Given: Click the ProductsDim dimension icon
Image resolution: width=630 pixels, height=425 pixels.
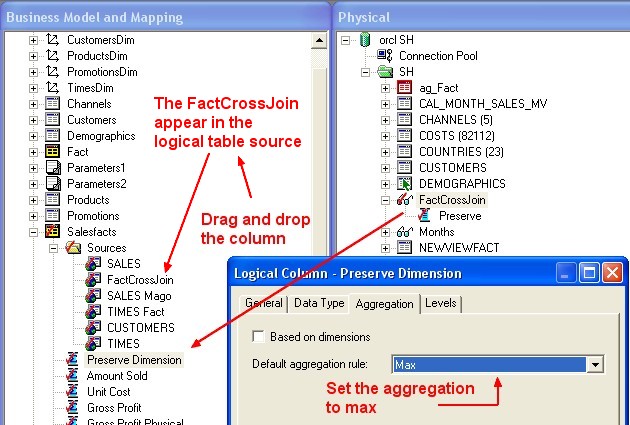Looking at the screenshot, I should (x=53, y=56).
